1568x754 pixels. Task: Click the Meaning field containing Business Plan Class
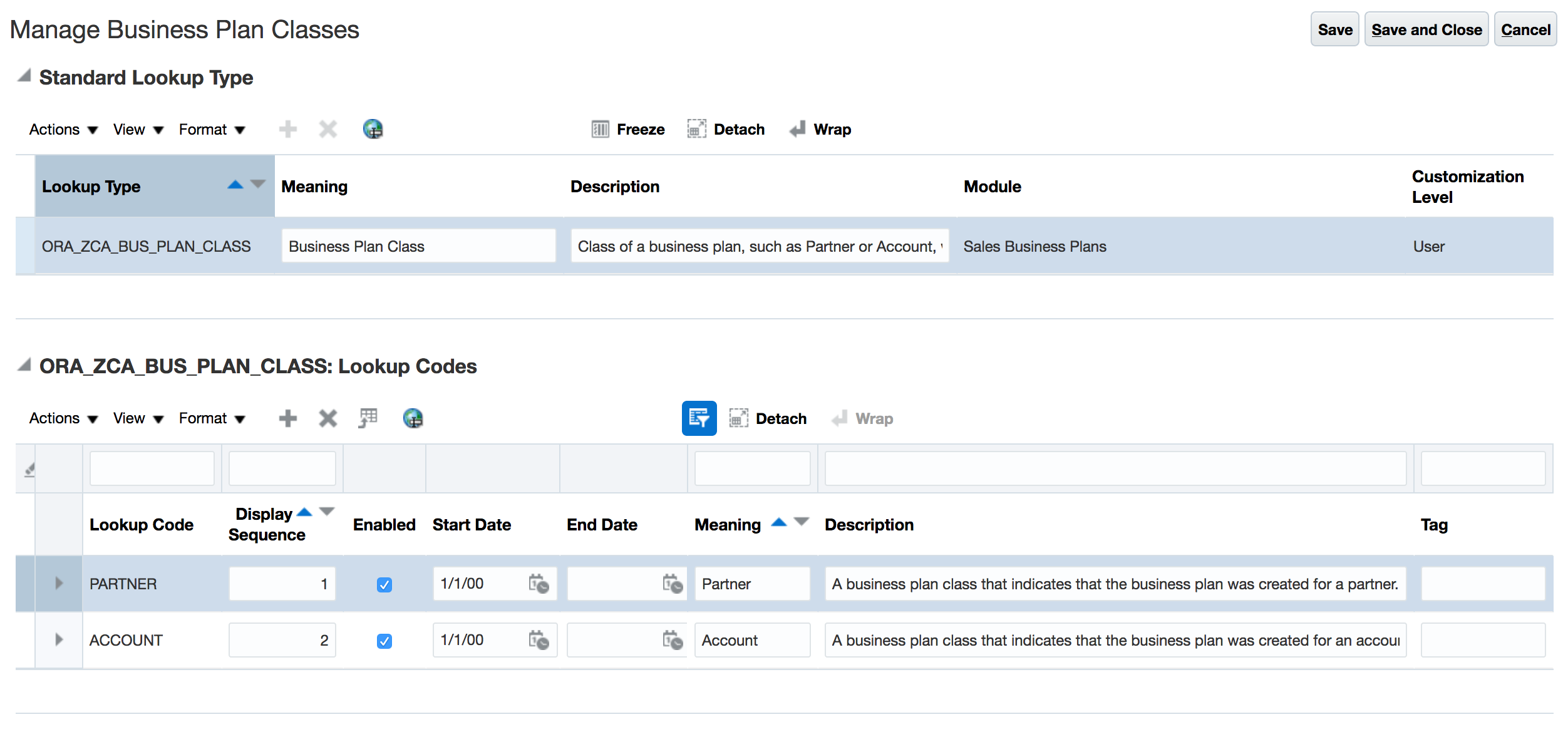point(418,246)
